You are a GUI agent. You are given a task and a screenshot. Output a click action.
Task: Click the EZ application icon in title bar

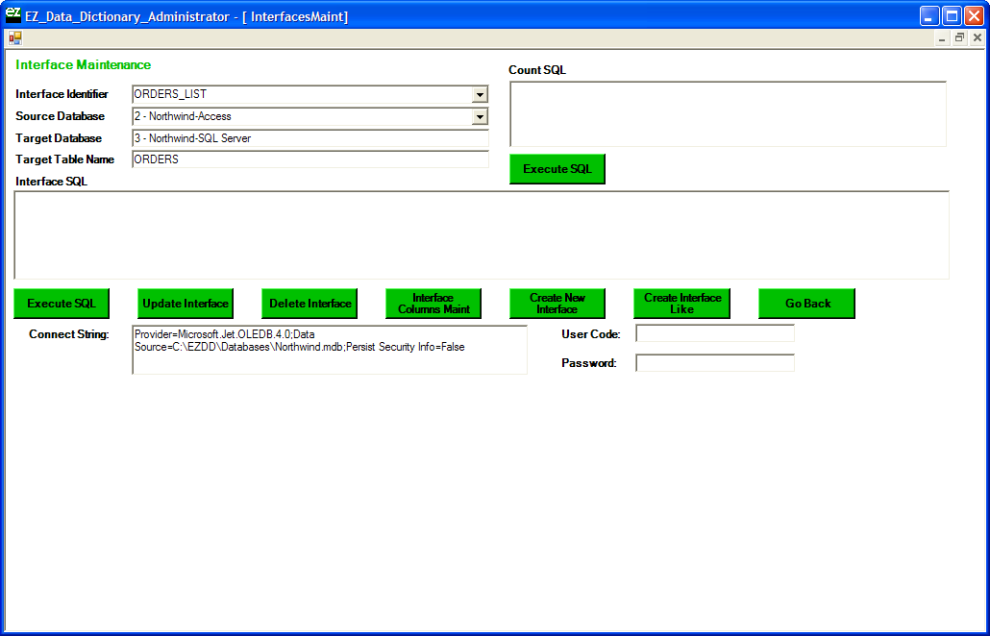point(14,16)
